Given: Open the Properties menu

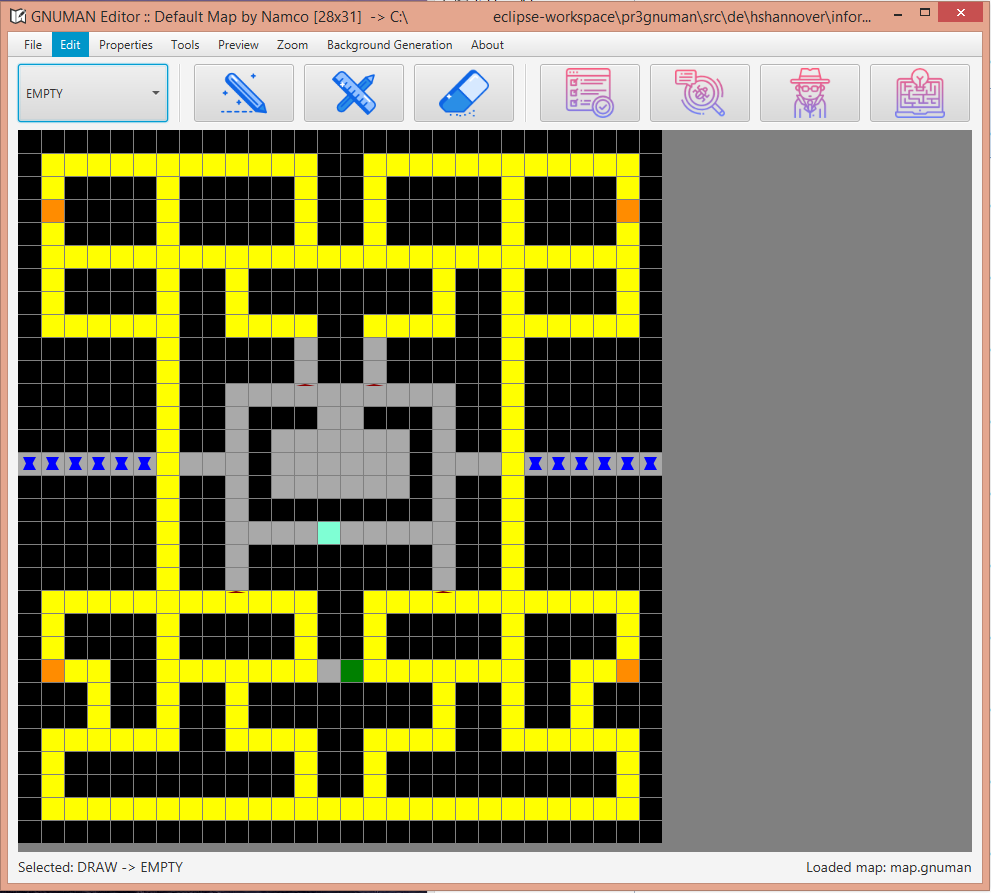Looking at the screenshot, I should (126, 45).
